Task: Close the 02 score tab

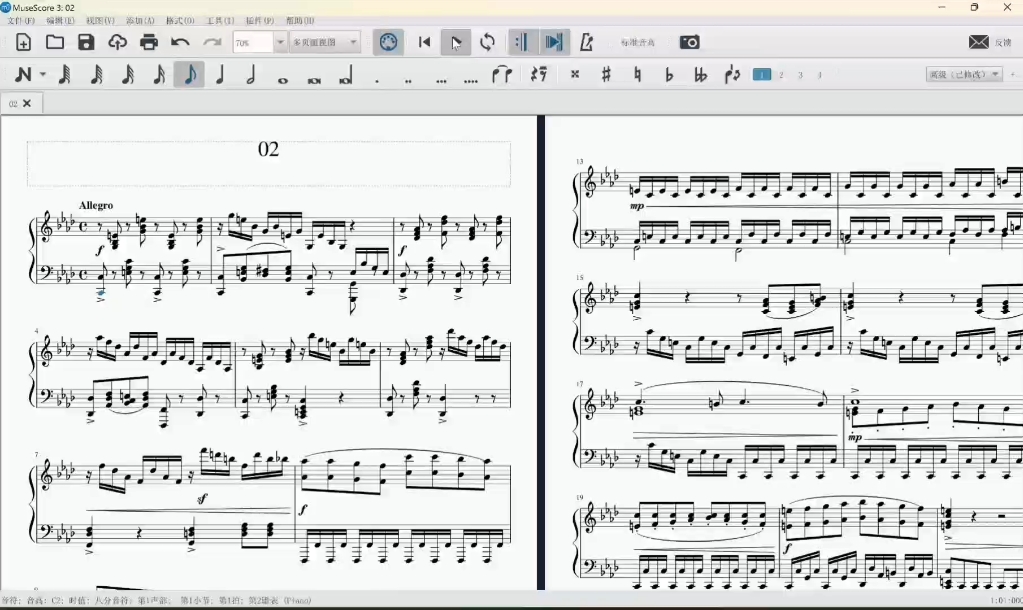Action: click(x=27, y=103)
